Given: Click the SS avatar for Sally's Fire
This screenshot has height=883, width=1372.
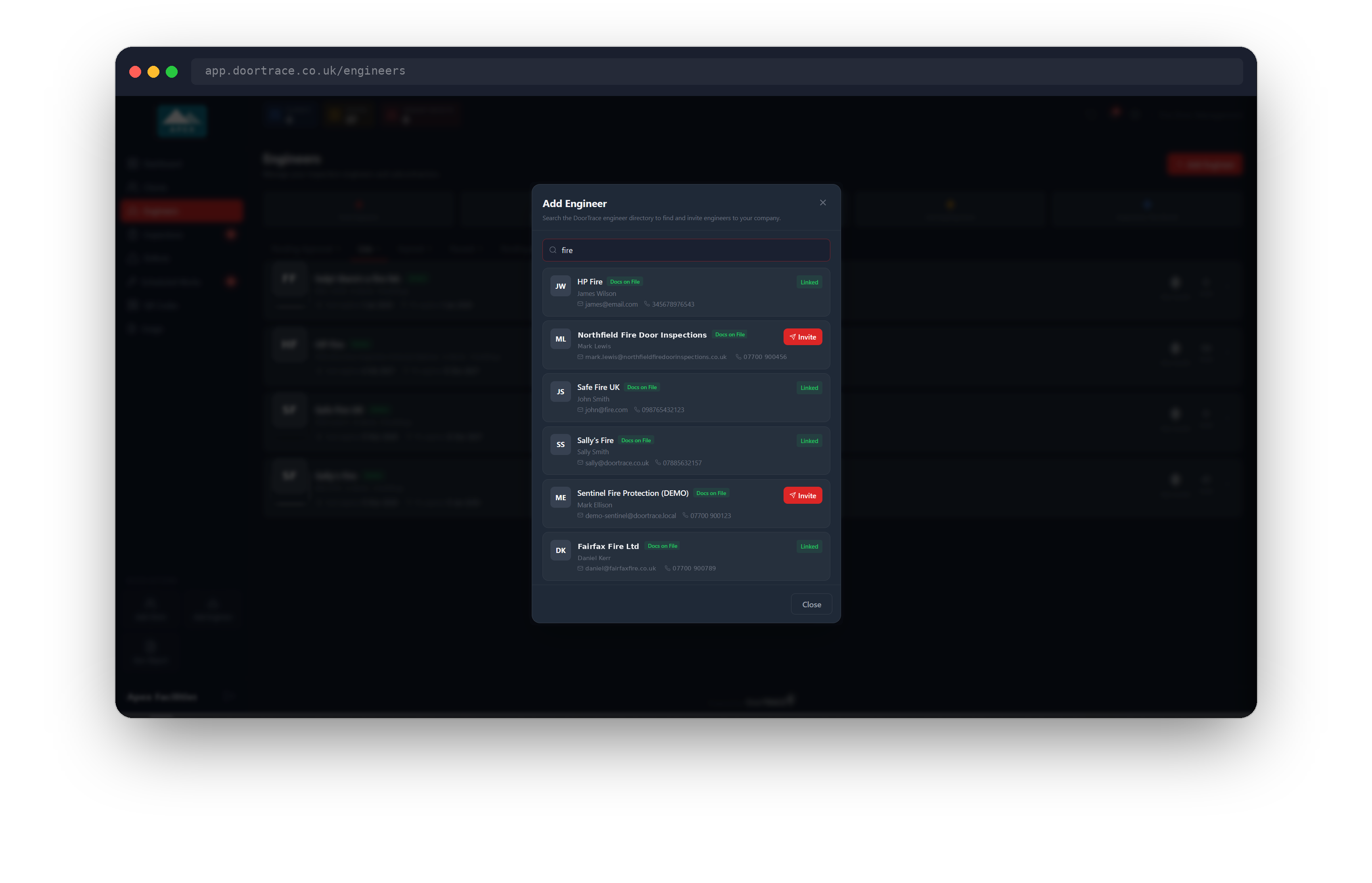Looking at the screenshot, I should tap(560, 444).
